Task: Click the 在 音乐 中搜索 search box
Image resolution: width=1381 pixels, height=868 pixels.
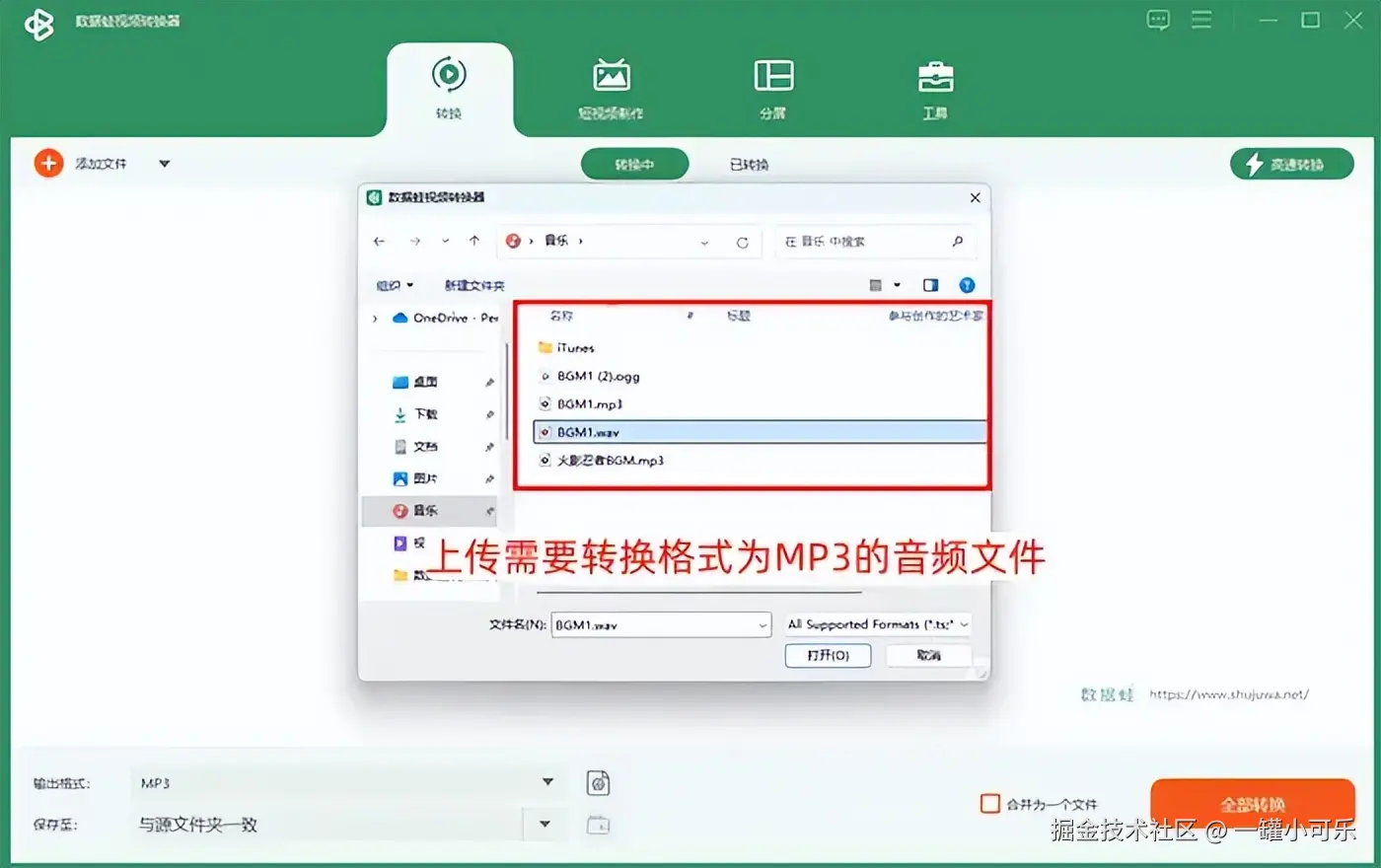Action: 875,242
